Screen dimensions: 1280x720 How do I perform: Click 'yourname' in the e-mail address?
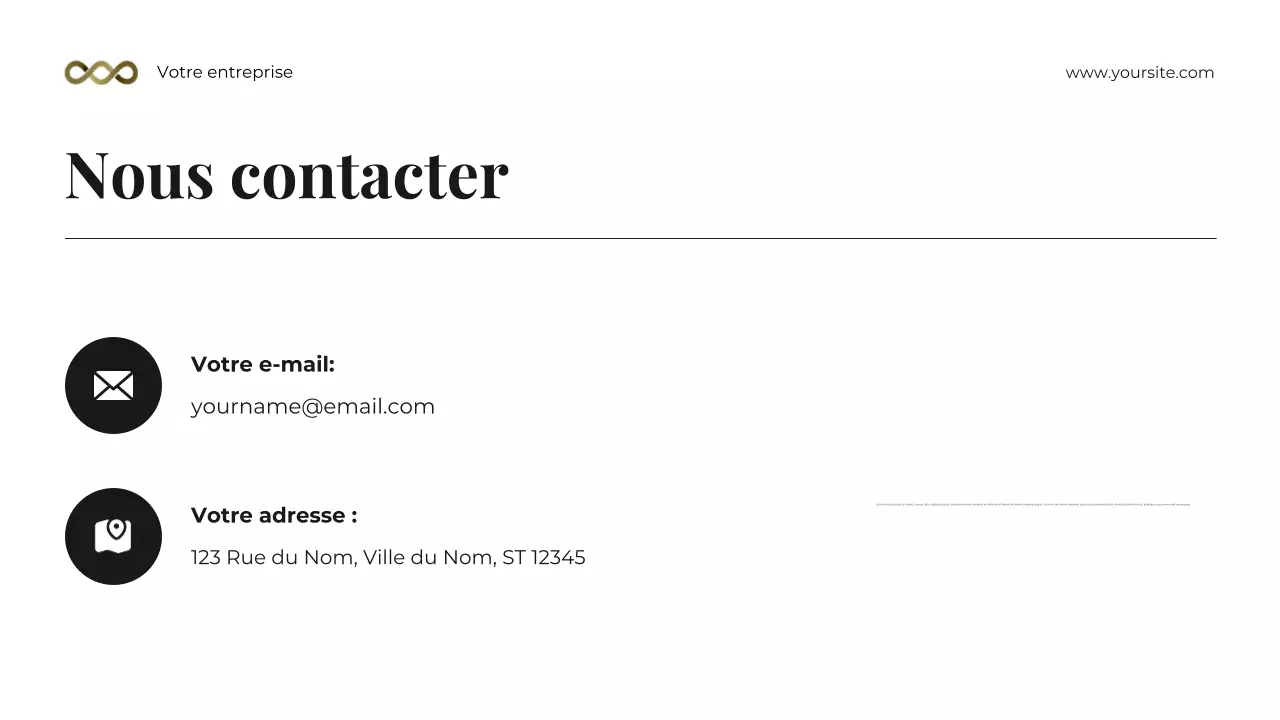click(245, 407)
